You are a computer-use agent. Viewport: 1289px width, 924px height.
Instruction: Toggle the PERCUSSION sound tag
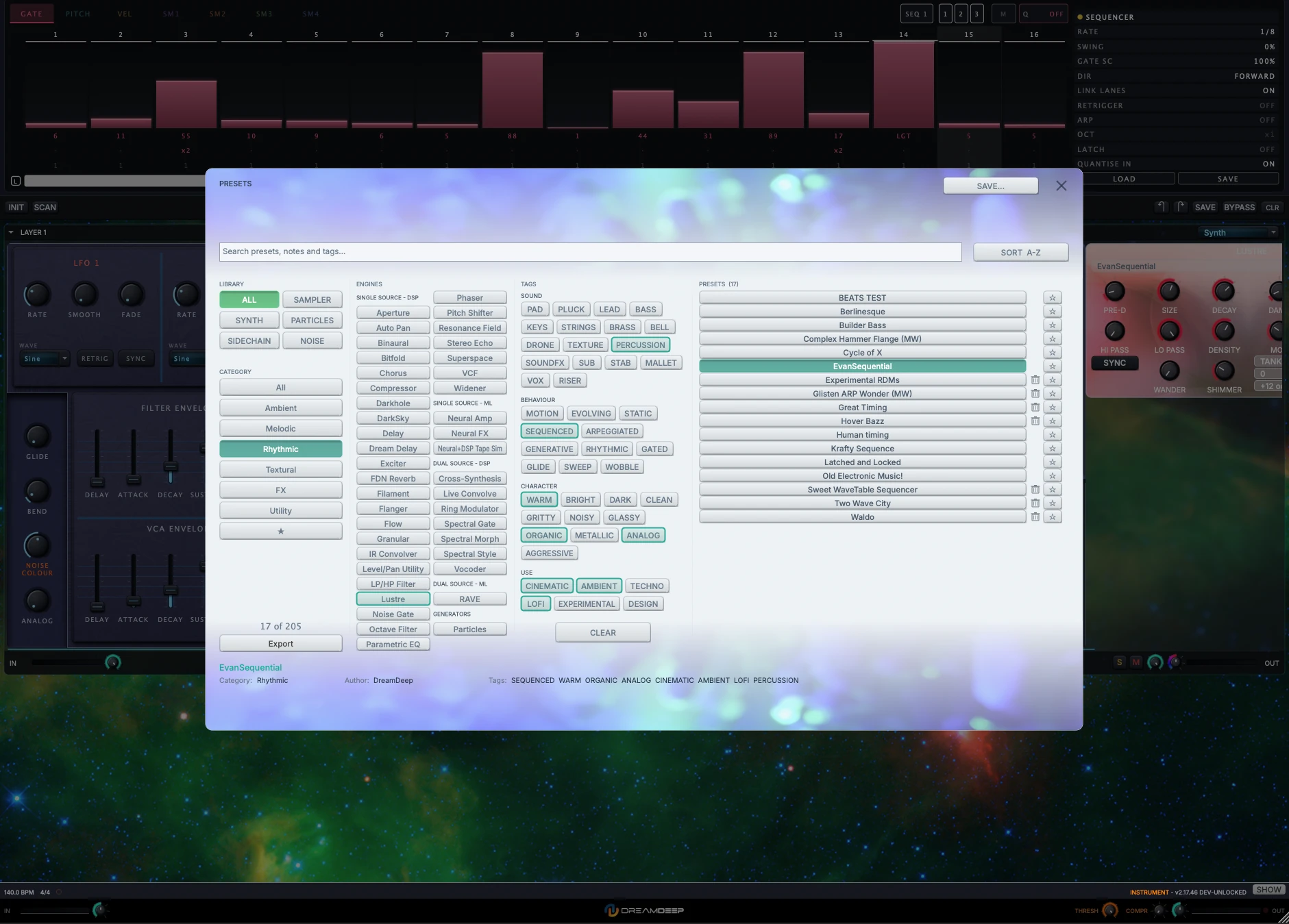tap(640, 345)
